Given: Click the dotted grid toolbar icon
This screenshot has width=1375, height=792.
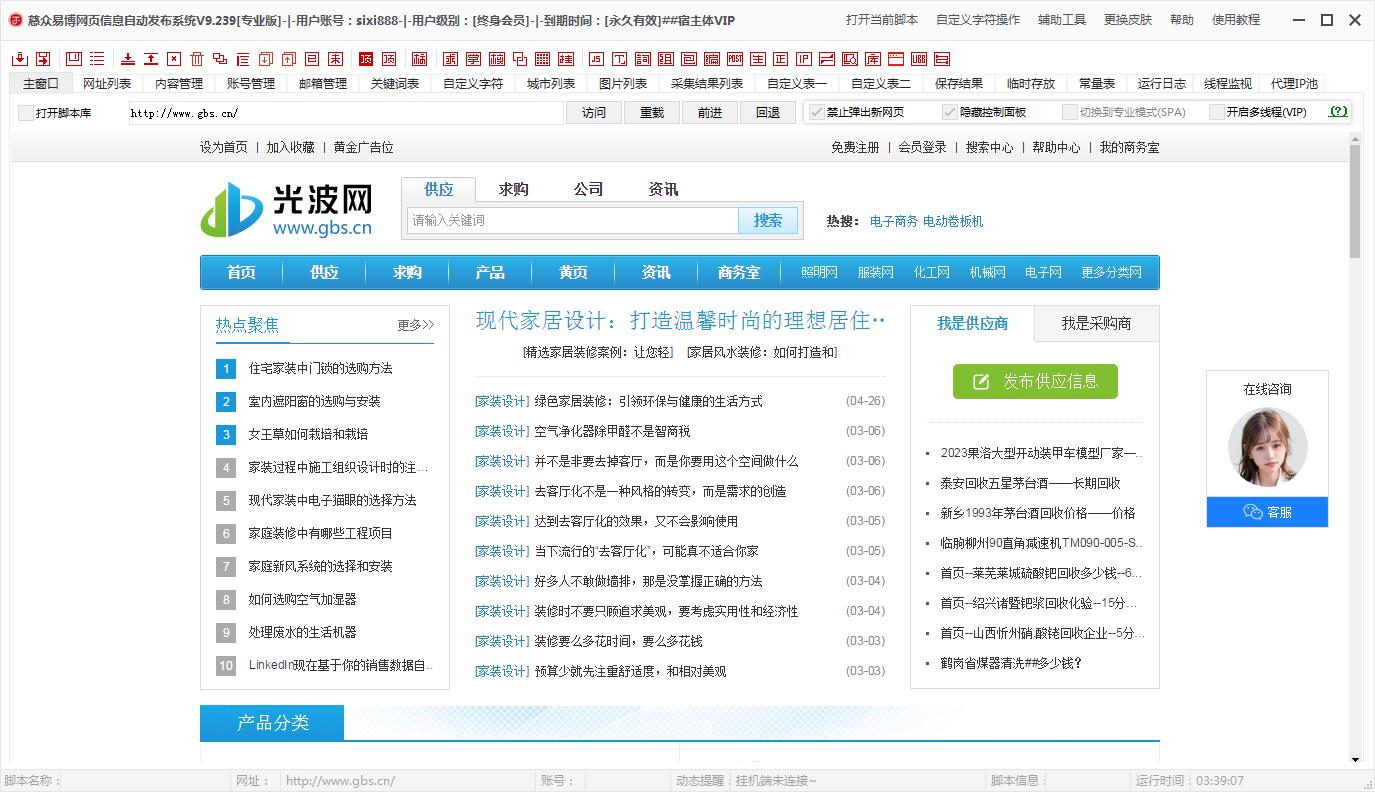Looking at the screenshot, I should 543,59.
